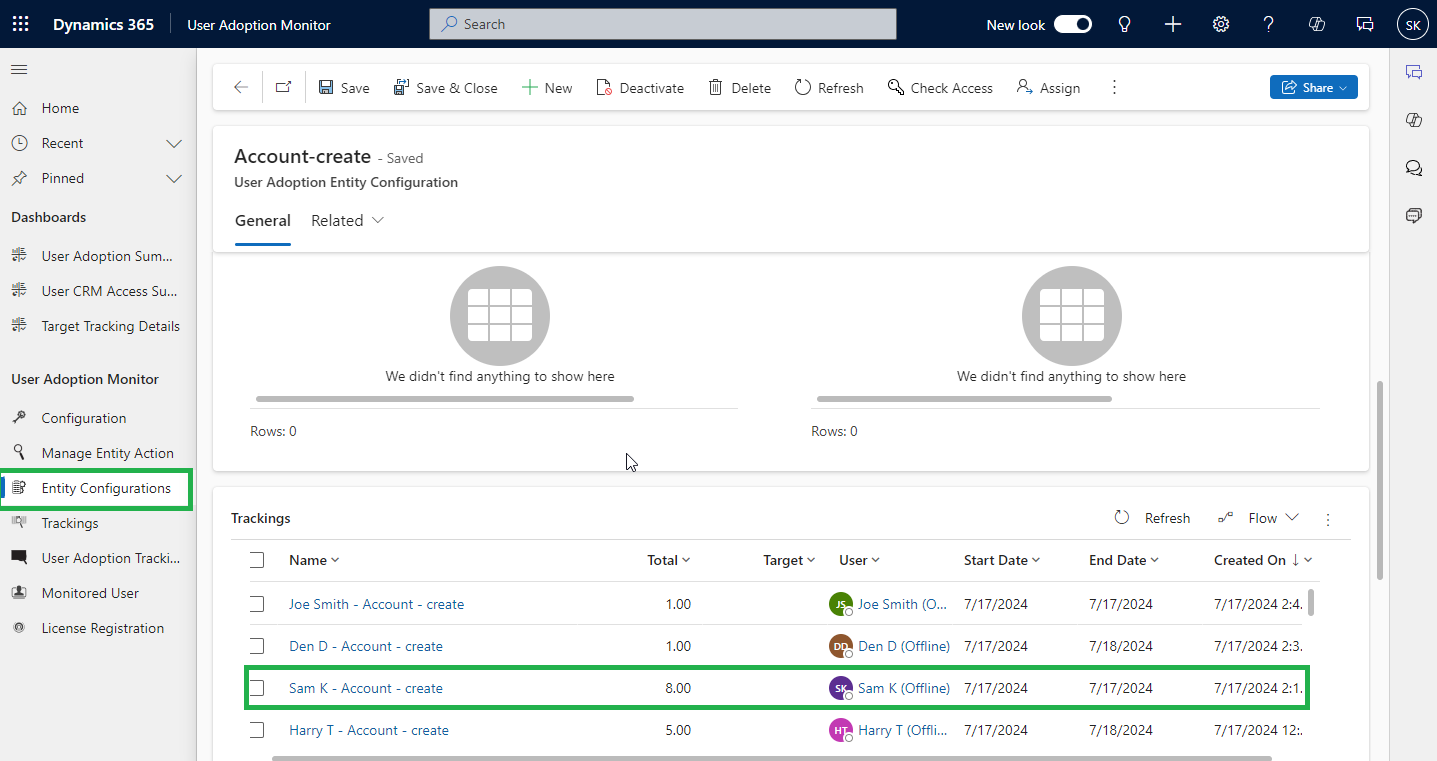Open the Help question mark icon
The image size is (1437, 761).
(x=1268, y=24)
